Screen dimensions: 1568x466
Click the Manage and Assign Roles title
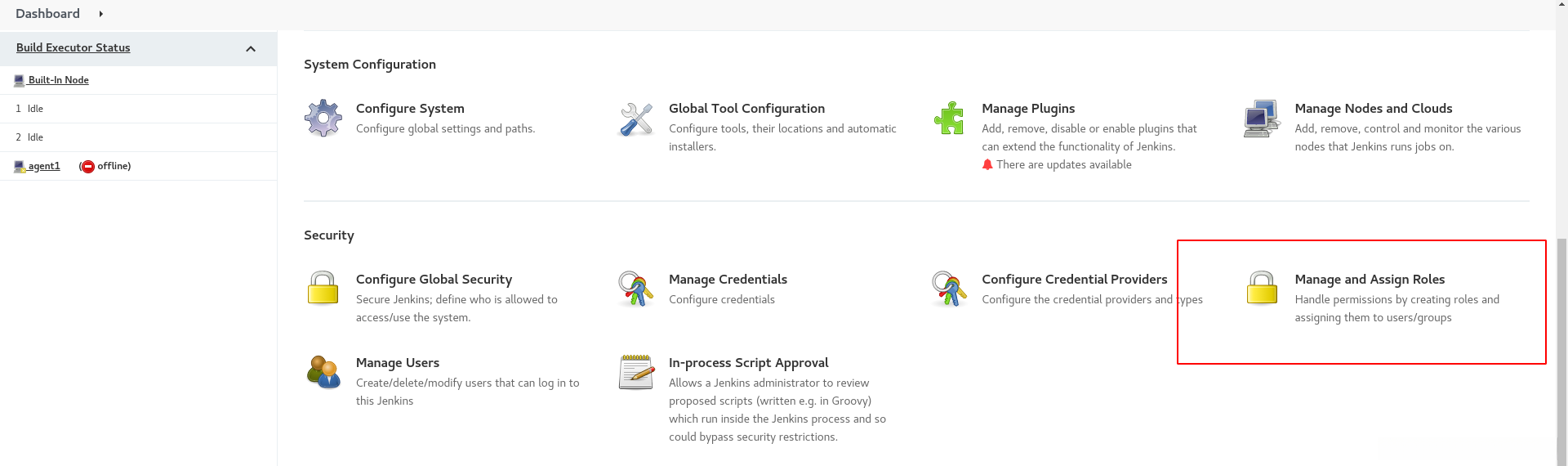click(x=1370, y=280)
